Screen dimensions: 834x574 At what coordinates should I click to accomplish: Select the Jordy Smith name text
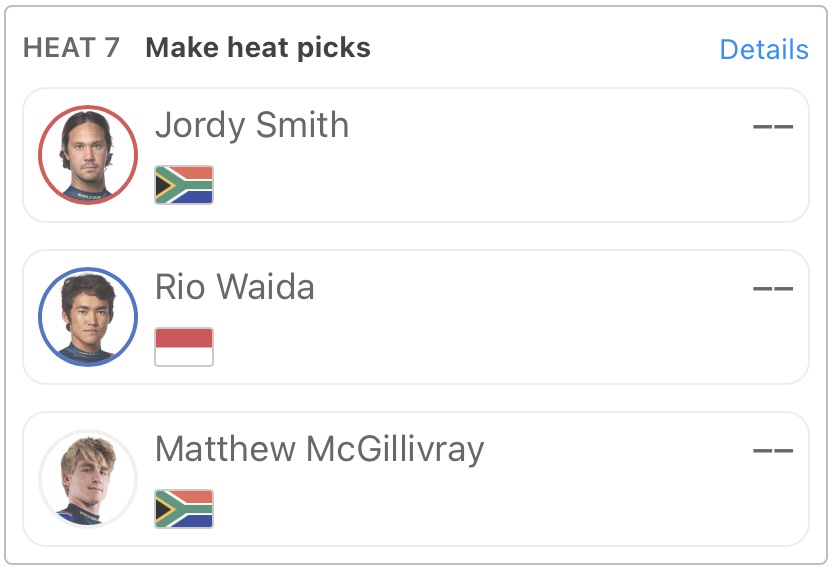coord(252,126)
